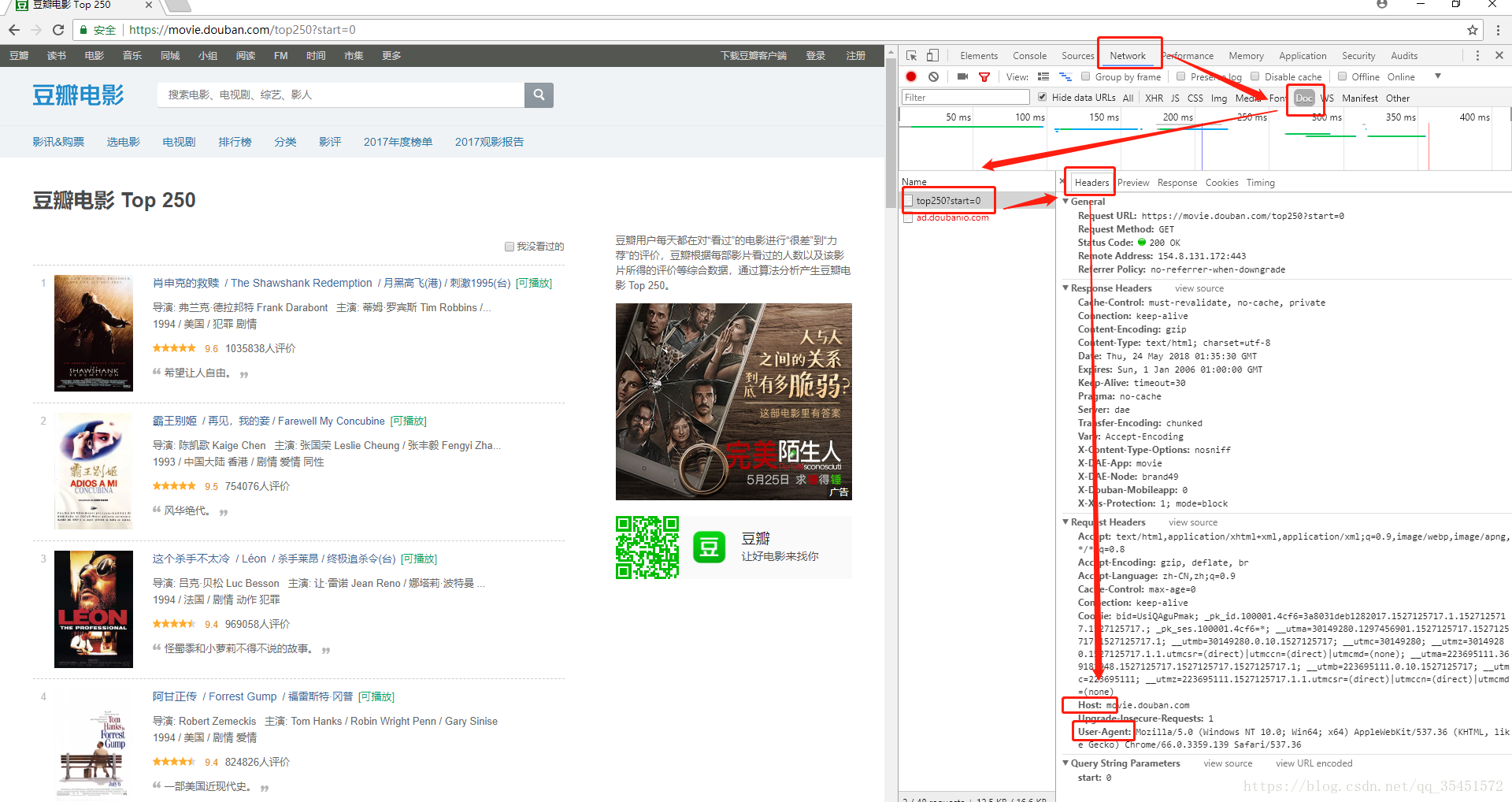Switch to large request rows view icon

tap(1043, 76)
